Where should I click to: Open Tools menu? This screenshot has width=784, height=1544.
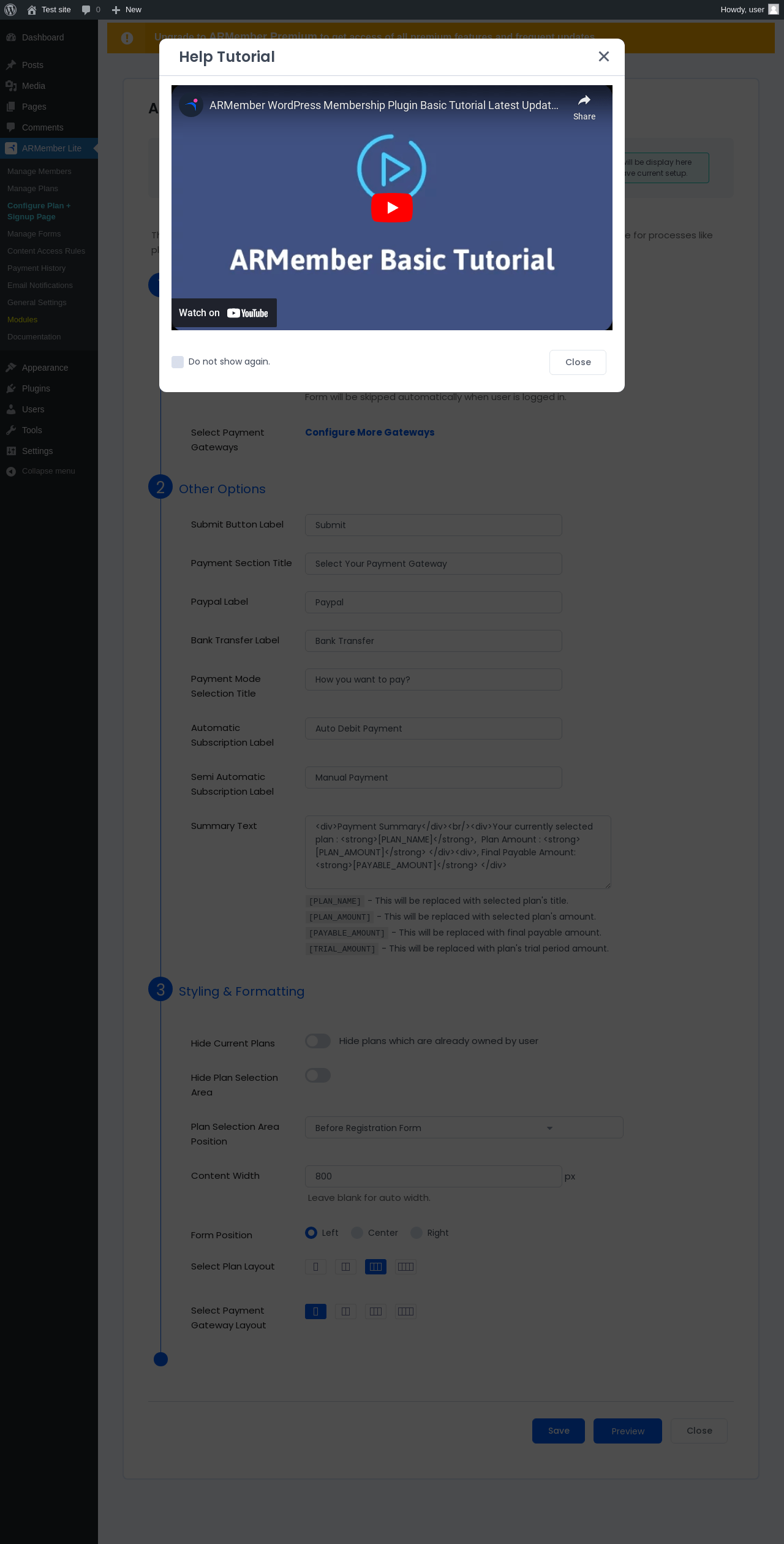pos(49,430)
